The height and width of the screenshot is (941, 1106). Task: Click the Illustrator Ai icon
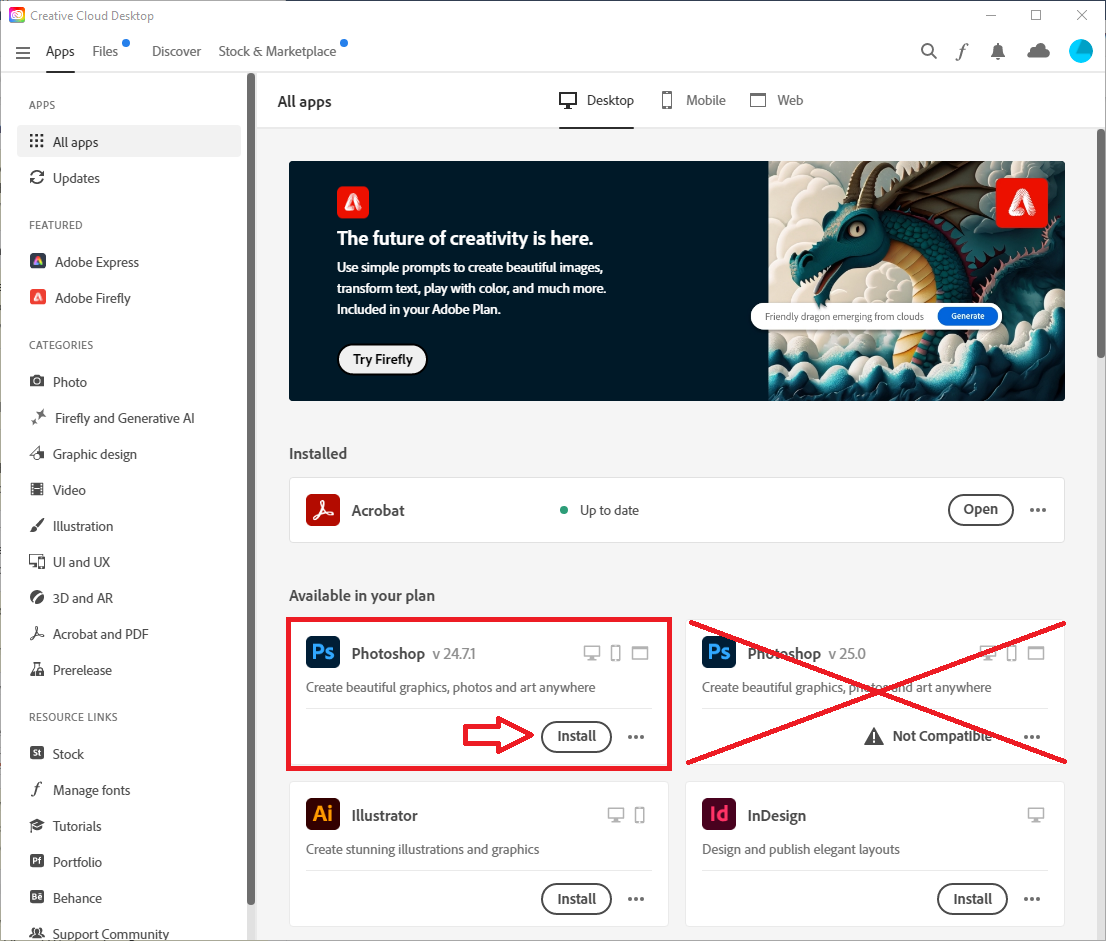coord(322,814)
